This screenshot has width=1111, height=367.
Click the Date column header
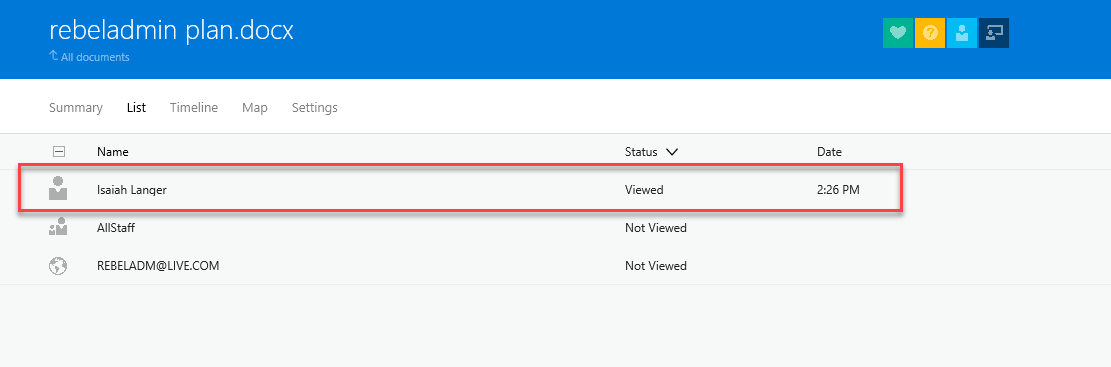point(829,152)
